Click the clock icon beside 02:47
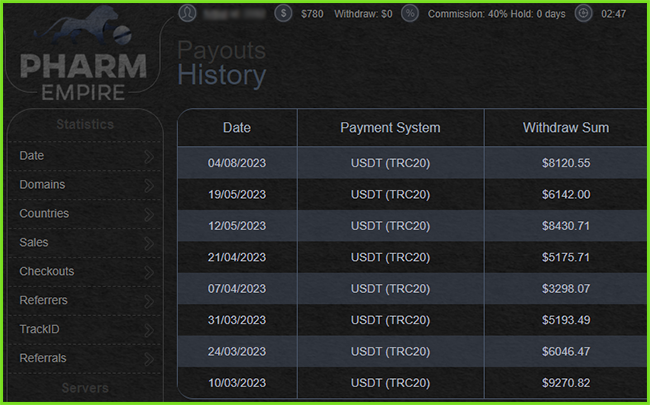The width and height of the screenshot is (650, 405). (584, 14)
